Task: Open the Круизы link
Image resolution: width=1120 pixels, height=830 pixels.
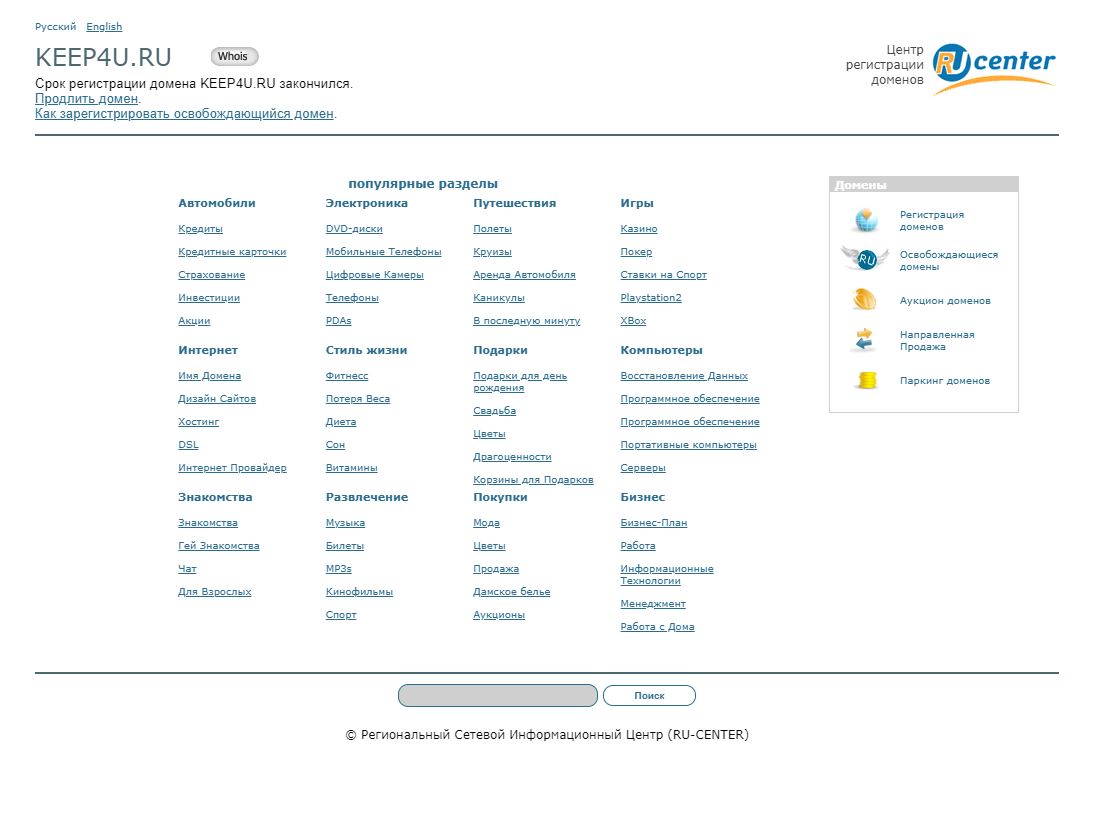Action: [492, 251]
